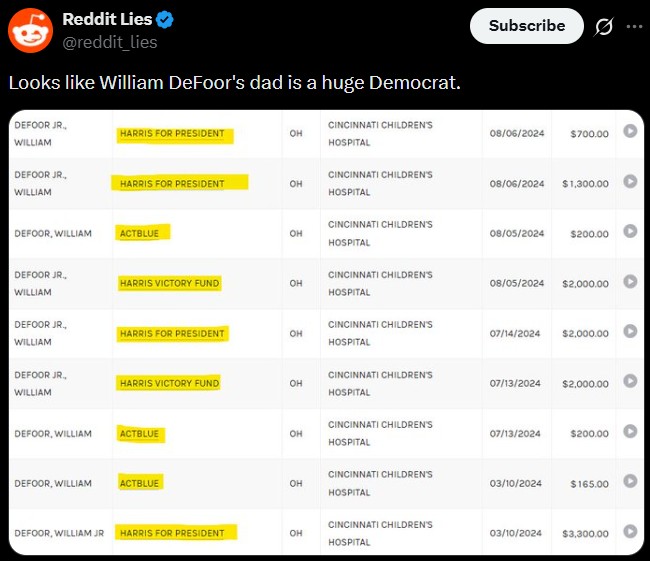Click arrow icon on 08/05/2024 $200.00 row
The width and height of the screenshot is (650, 561).
(630, 231)
